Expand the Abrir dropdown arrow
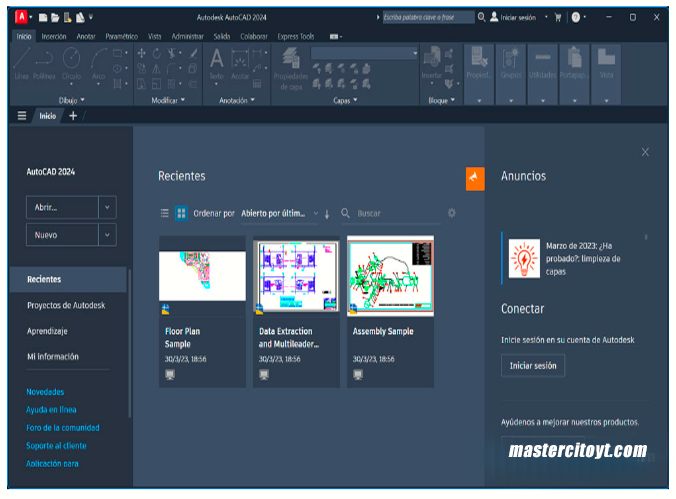The width and height of the screenshot is (676, 499). tap(107, 207)
